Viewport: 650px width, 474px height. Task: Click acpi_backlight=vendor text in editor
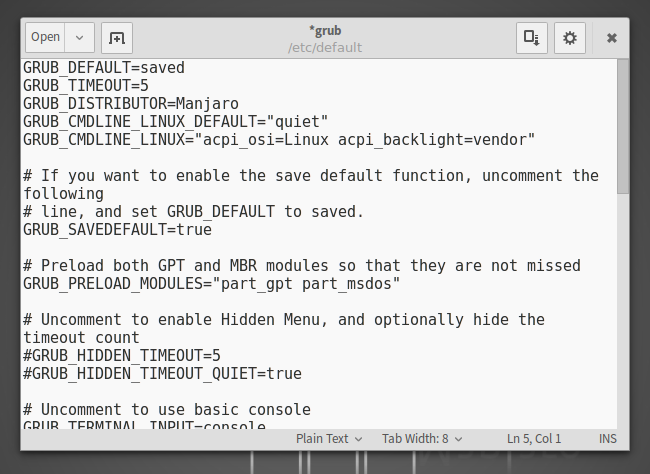pos(432,140)
